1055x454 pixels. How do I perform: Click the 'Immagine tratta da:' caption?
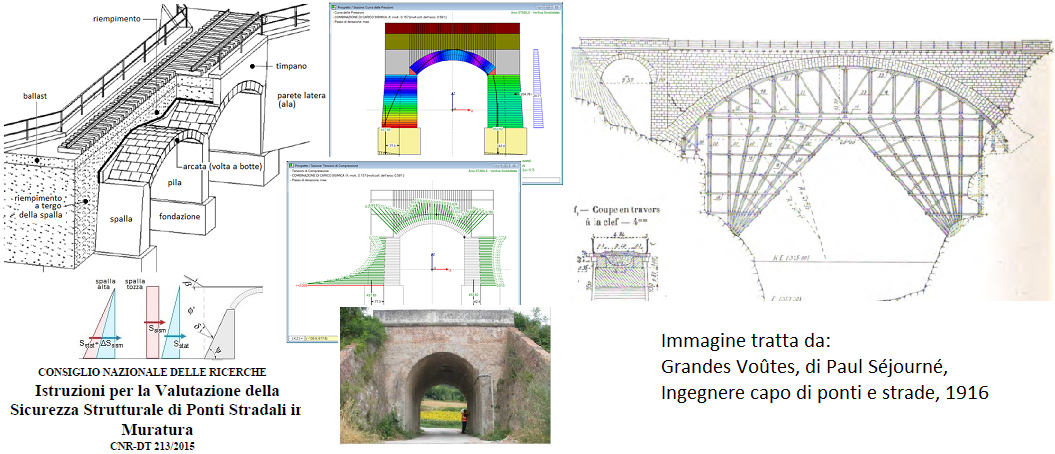pyautogui.click(x=744, y=341)
